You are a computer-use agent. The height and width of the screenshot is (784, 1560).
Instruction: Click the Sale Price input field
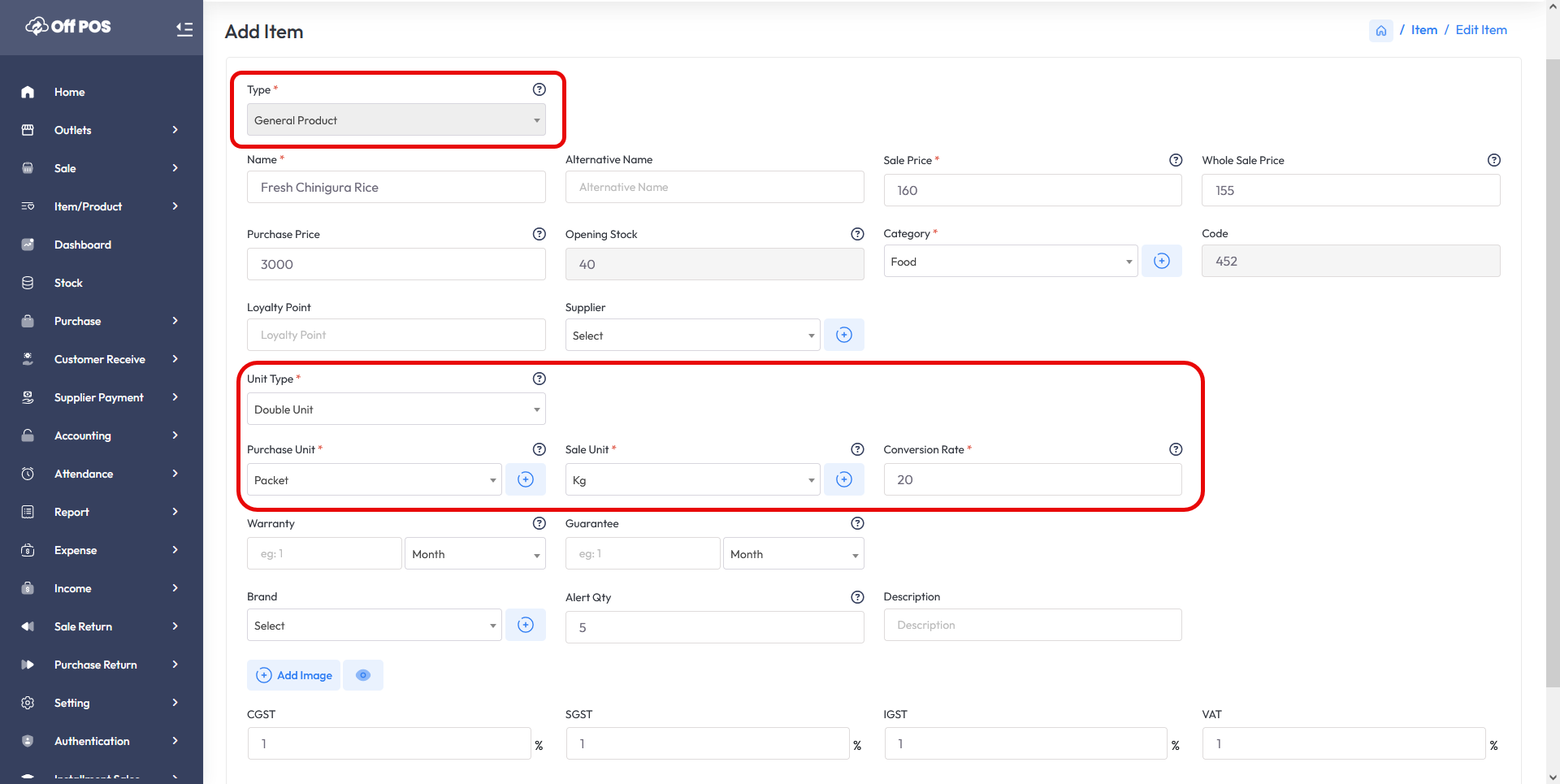1032,190
